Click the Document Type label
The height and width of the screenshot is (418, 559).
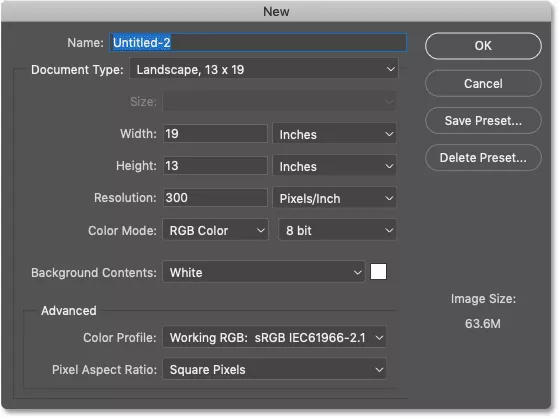[77, 70]
